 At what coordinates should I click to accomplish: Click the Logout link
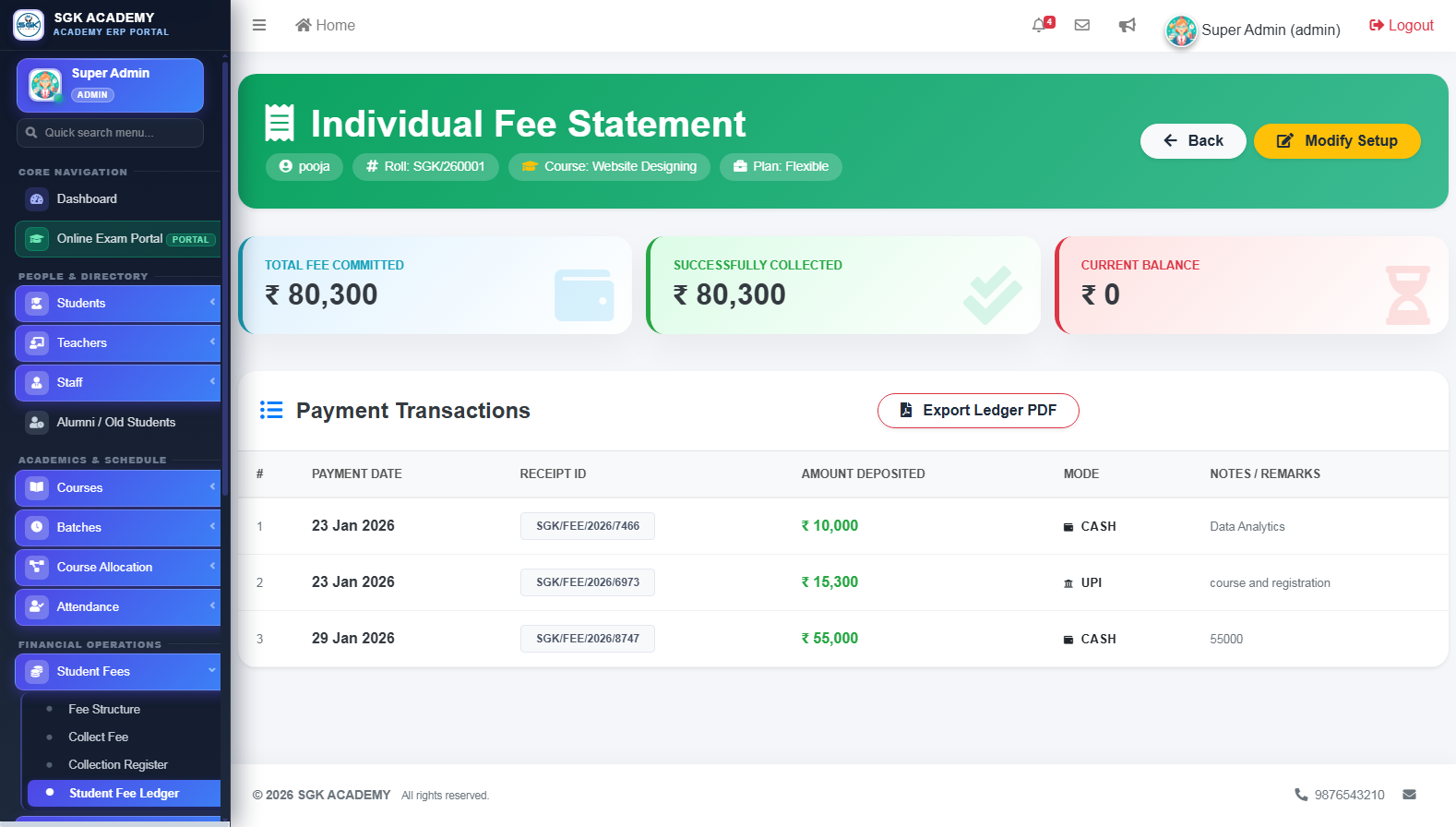1401,25
